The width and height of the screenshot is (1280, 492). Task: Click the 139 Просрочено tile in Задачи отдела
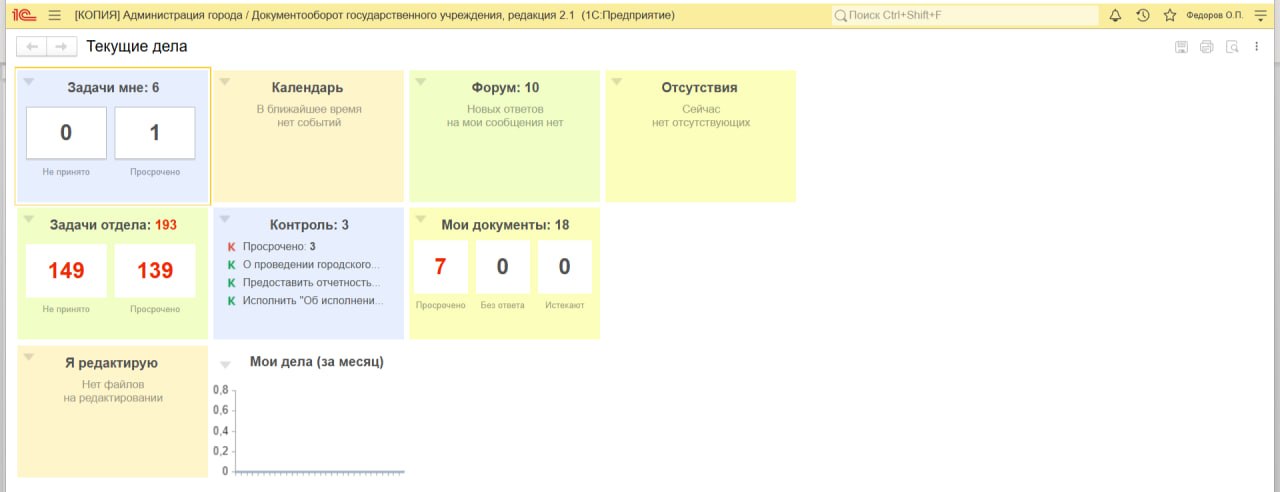(x=155, y=270)
